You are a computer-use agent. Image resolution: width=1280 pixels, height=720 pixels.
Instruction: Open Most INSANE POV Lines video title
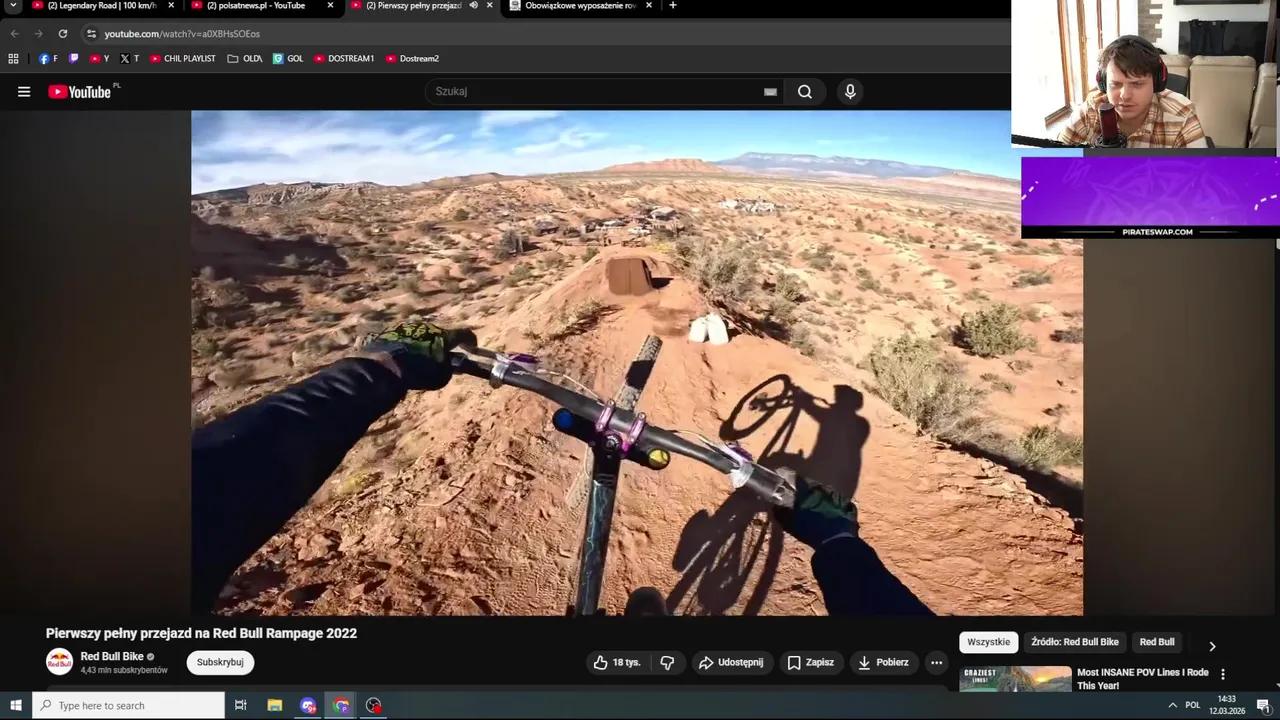click(x=1142, y=679)
